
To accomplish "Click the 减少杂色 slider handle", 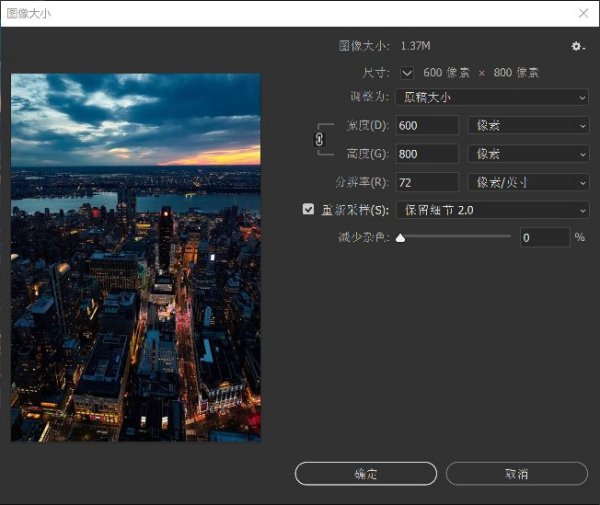I will coord(400,238).
